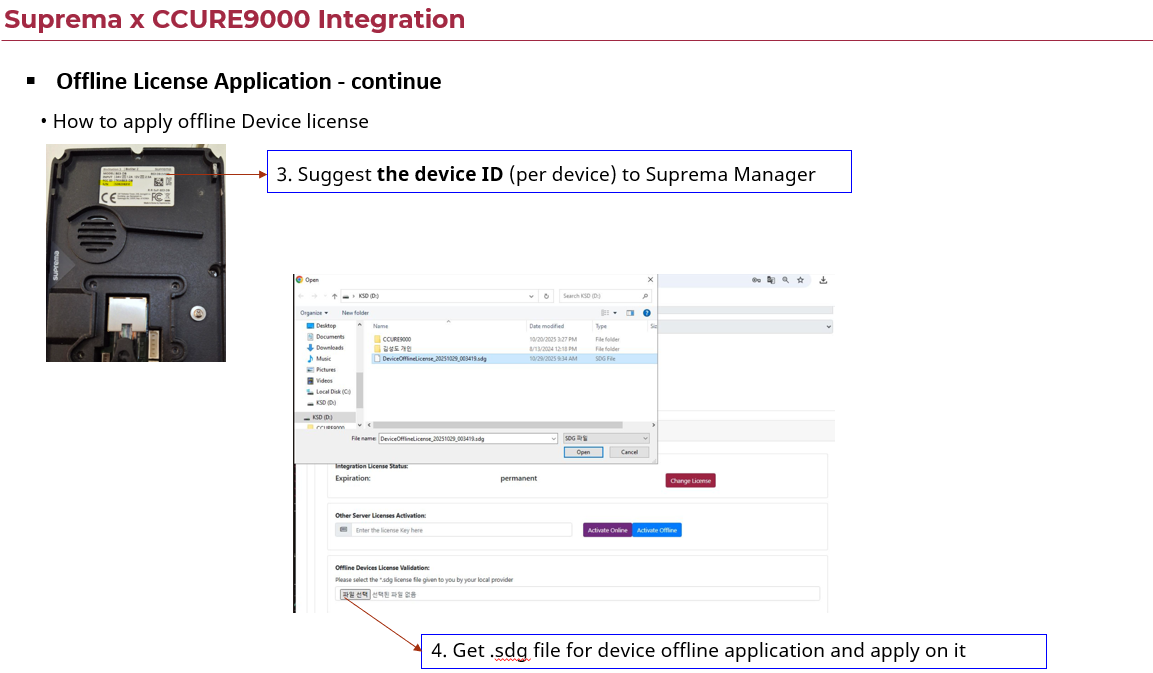The width and height of the screenshot is (1153, 673).
Task: Open Pictures in navigation pane
Action: coord(321,370)
